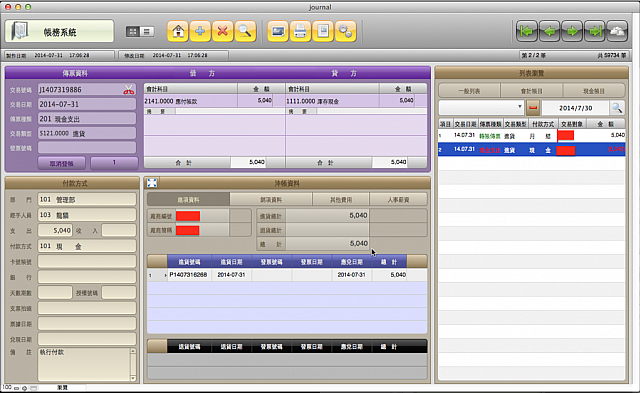Image resolution: width=640 pixels, height=393 pixels.
Task: Click the transaction date field 2014-07-31
Action: (x=87, y=104)
